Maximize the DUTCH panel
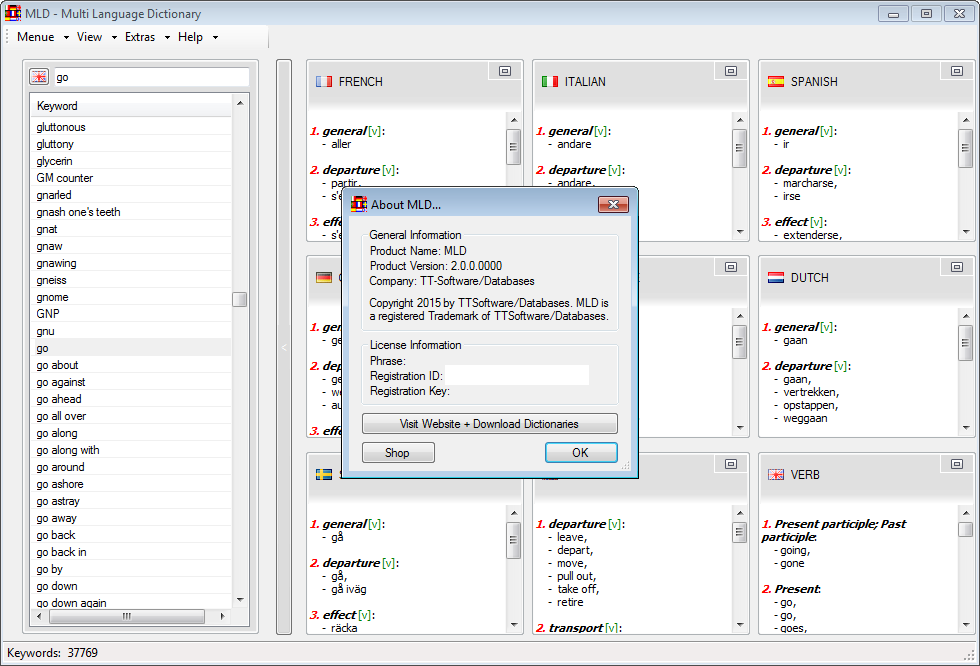Screen dimensions: 980x666 coord(957,267)
